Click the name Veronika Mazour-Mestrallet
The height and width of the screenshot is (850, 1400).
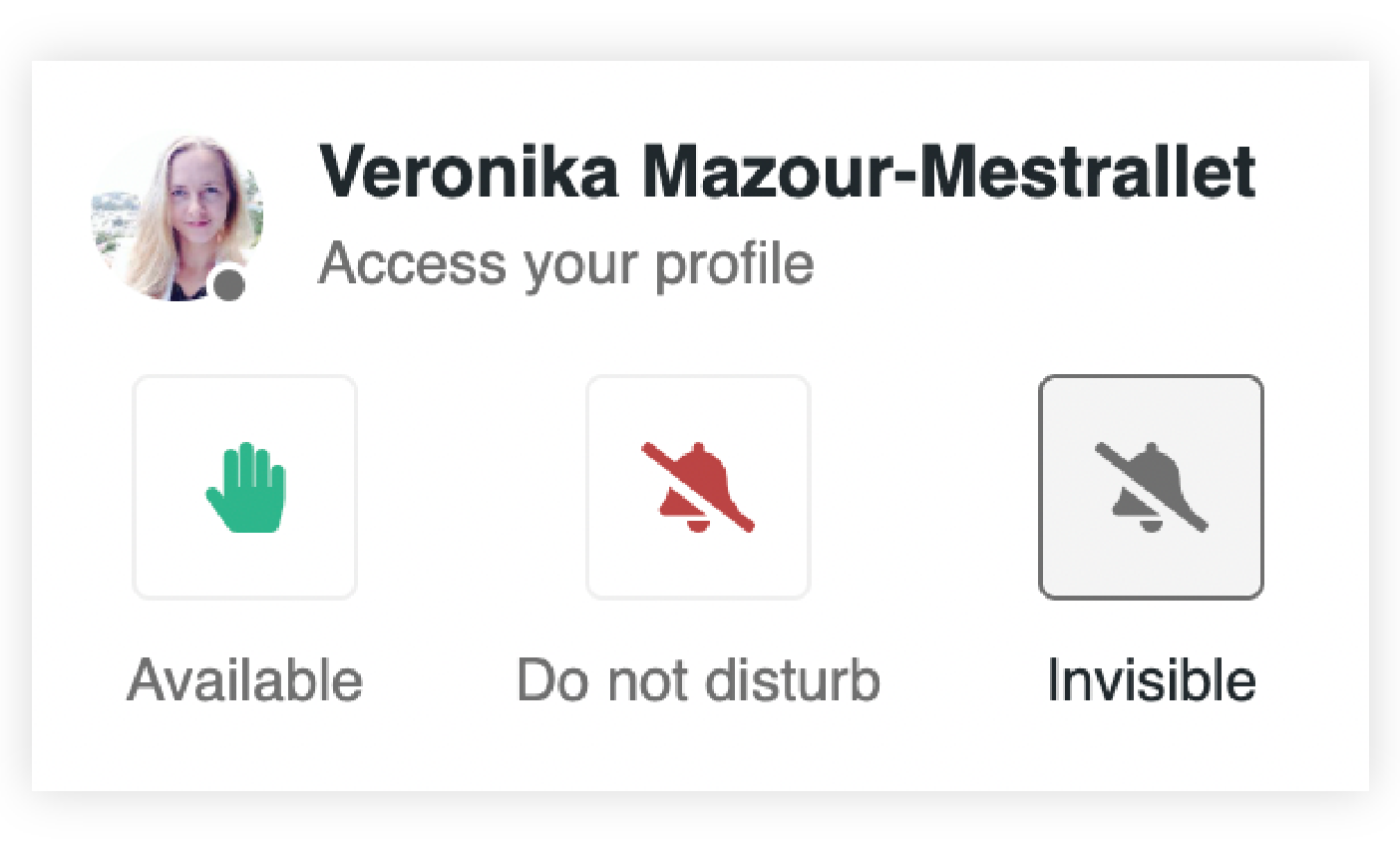click(786, 172)
